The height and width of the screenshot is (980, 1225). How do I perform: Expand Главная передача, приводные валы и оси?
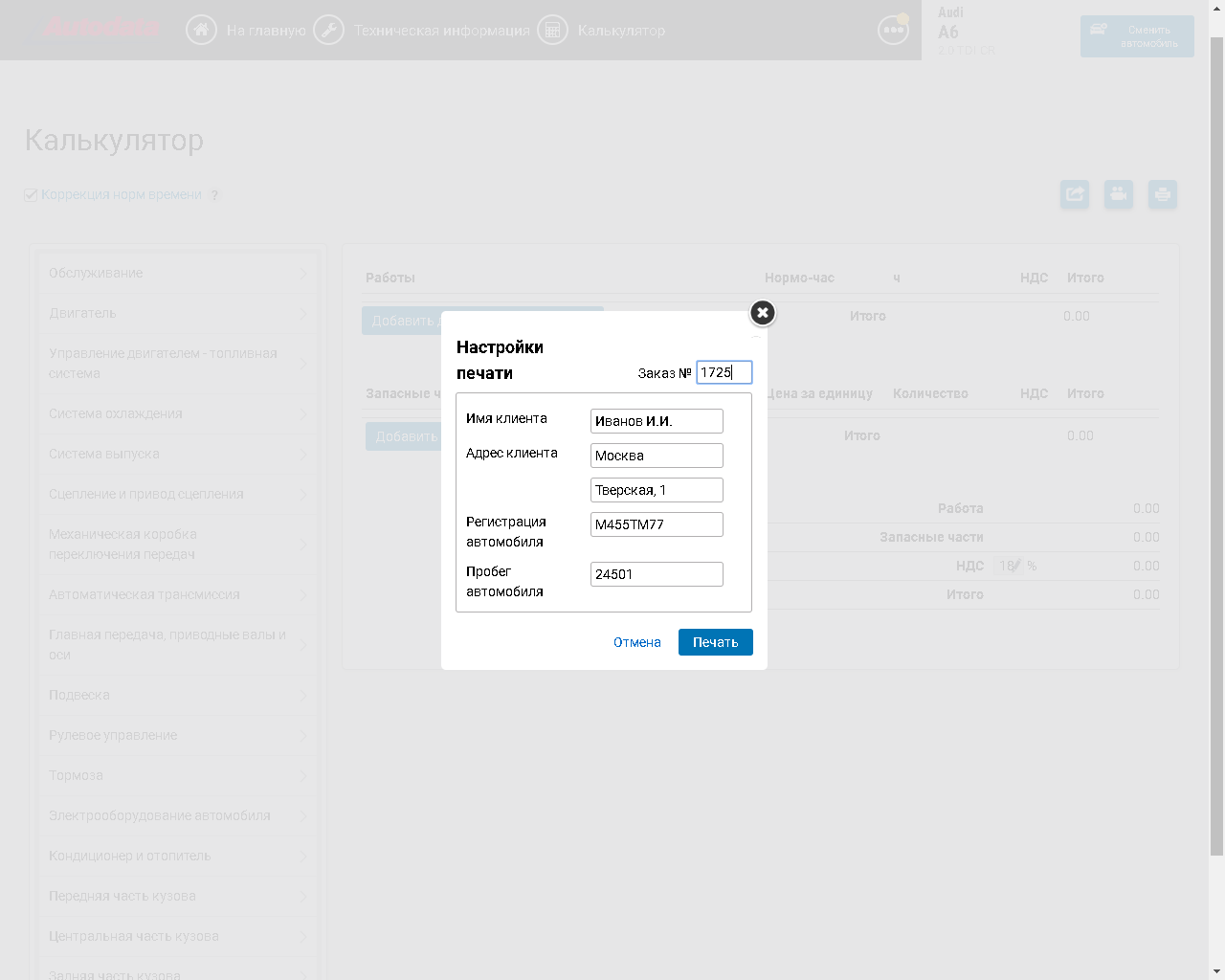177,645
